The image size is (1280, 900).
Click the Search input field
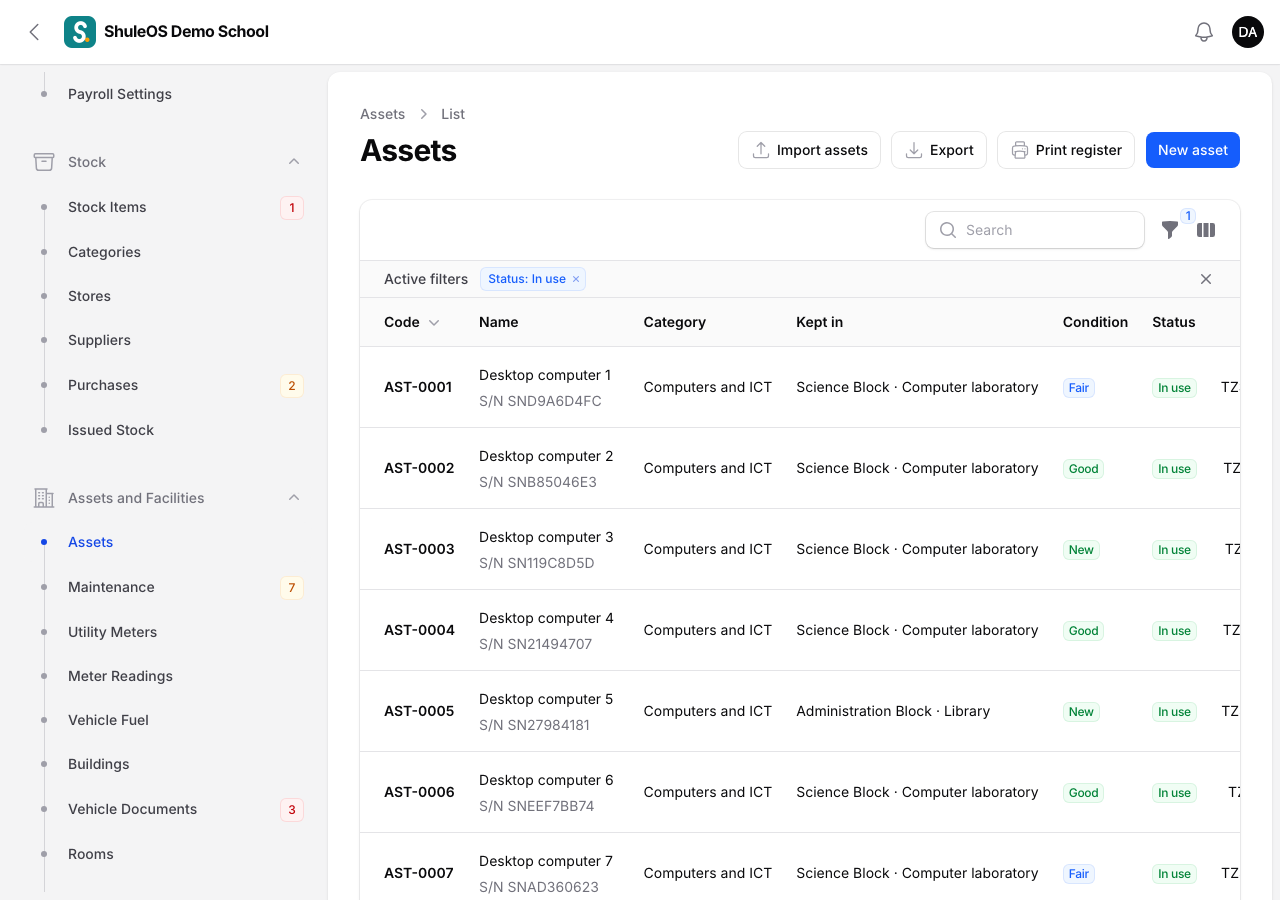1035,230
